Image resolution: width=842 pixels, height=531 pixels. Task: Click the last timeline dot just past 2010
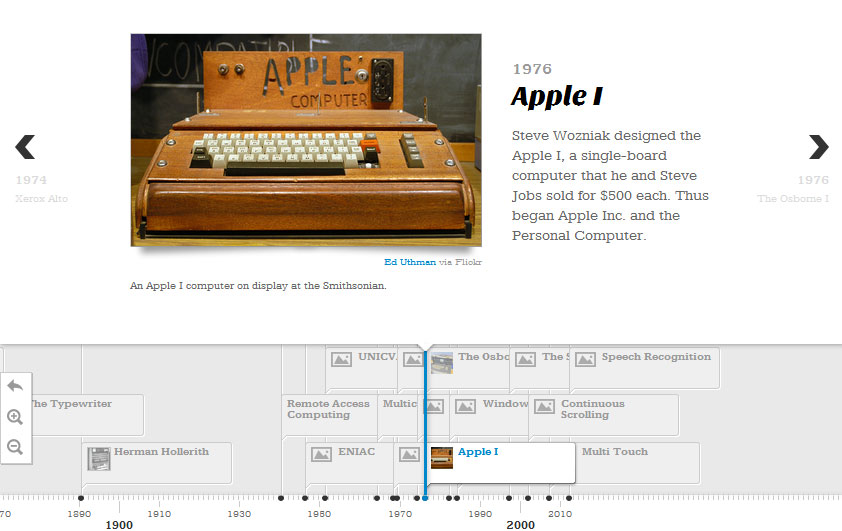tap(569, 498)
